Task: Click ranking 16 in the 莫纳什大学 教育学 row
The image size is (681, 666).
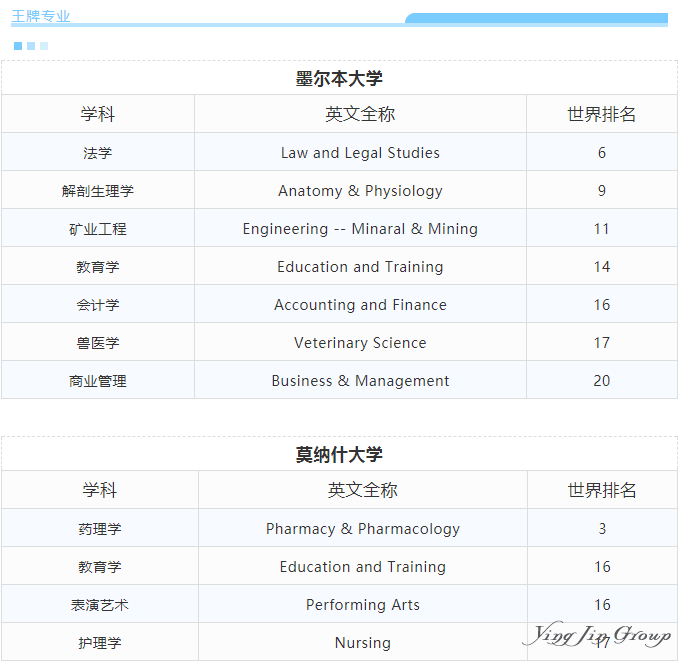Action: point(602,567)
